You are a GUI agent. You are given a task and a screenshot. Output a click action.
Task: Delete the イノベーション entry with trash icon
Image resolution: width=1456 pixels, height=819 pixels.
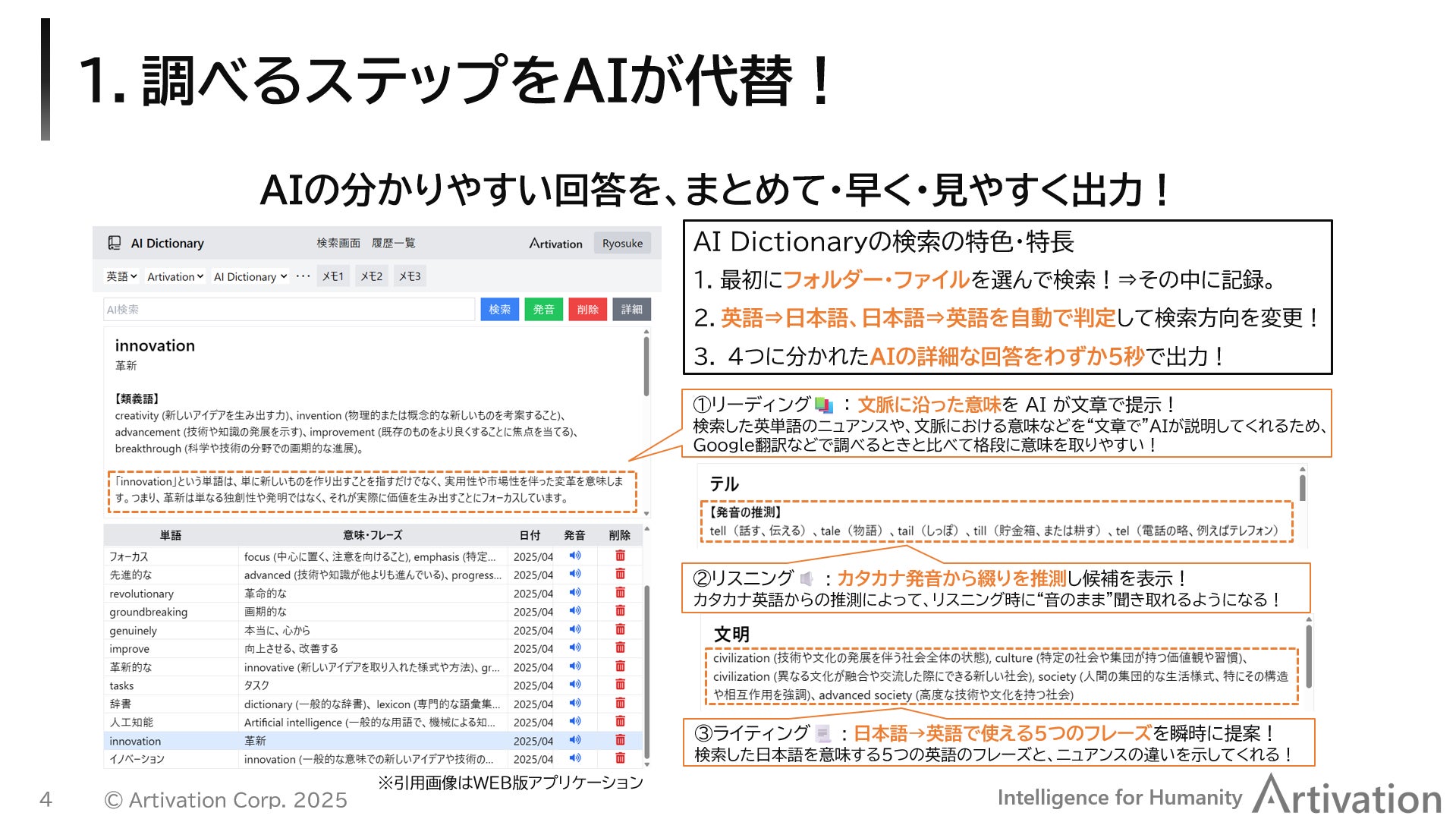(x=620, y=758)
